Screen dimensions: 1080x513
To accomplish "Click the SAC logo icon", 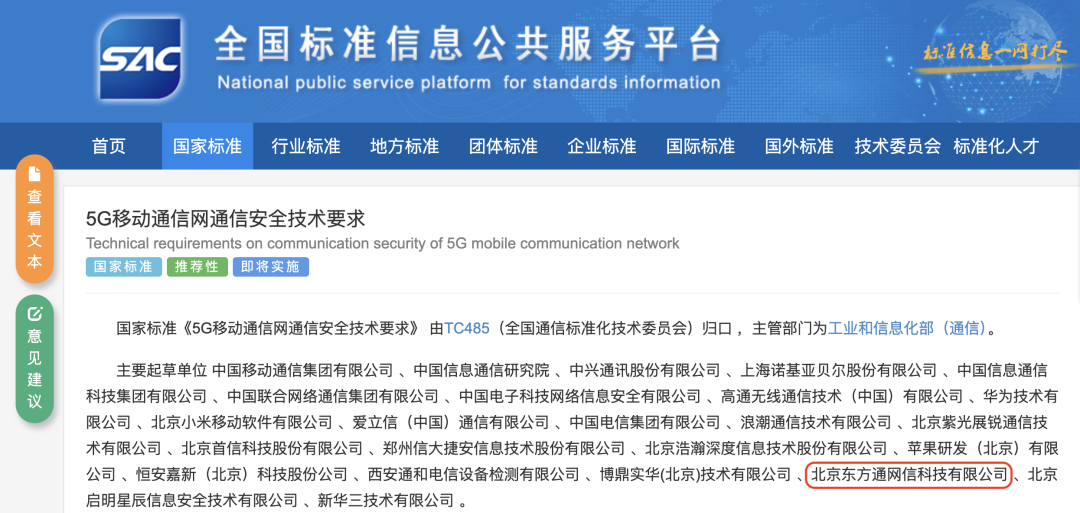I will pyautogui.click(x=141, y=63).
